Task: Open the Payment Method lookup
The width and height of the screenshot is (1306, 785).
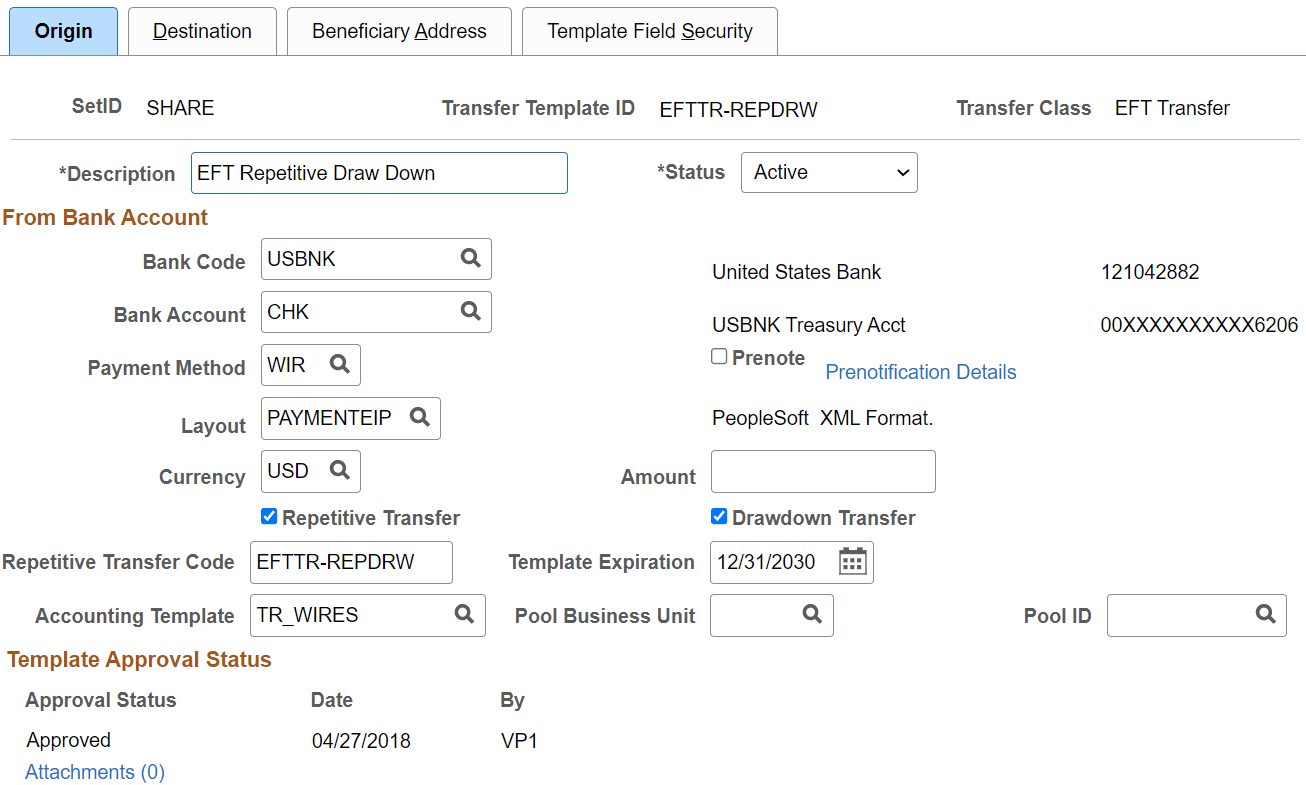Action: (340, 364)
